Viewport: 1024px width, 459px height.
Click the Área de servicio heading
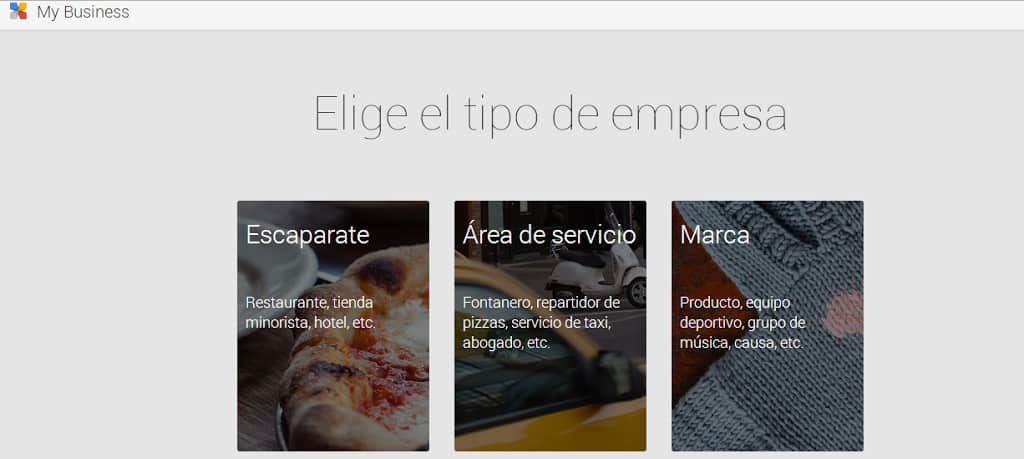pyautogui.click(x=549, y=234)
